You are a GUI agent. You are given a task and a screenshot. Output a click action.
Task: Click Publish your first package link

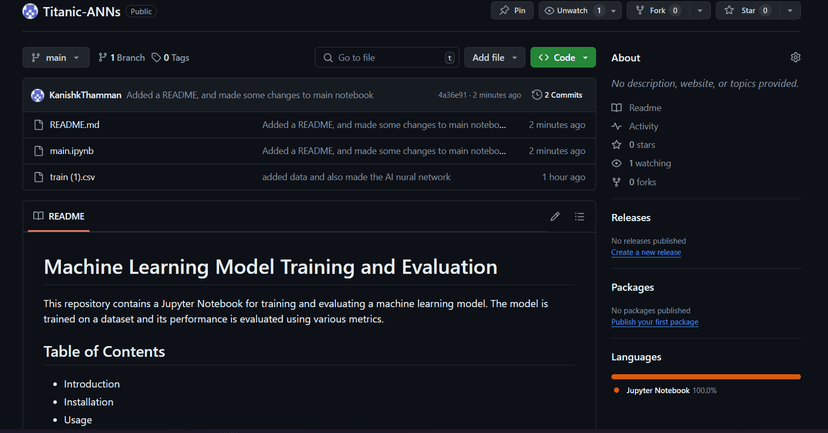click(x=654, y=322)
